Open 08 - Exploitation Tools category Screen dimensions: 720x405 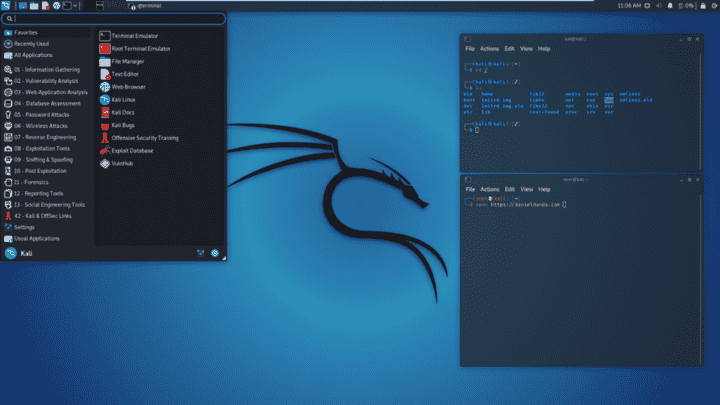click(46, 149)
